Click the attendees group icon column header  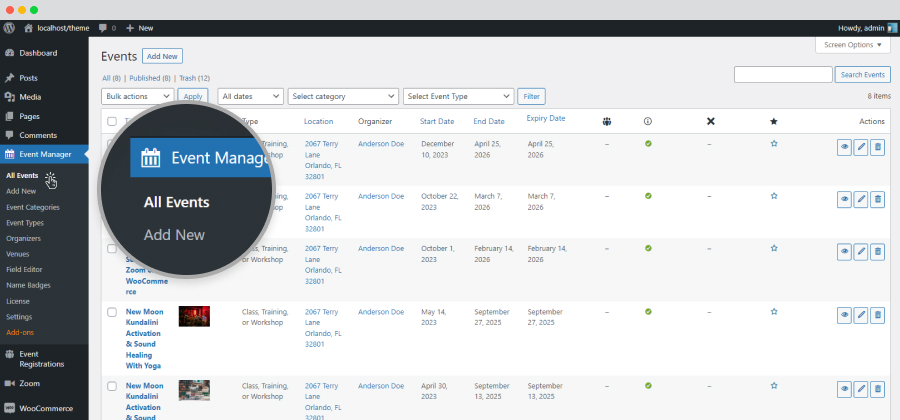point(607,121)
